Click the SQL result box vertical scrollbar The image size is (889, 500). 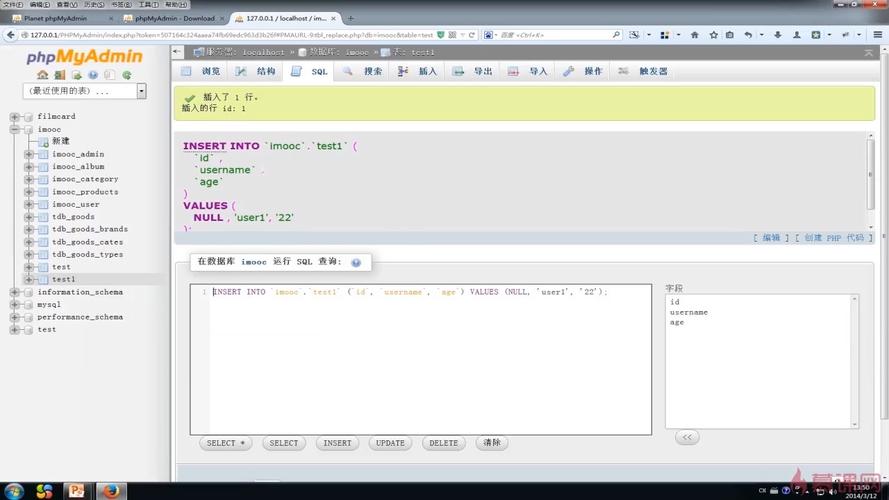pyautogui.click(x=870, y=180)
